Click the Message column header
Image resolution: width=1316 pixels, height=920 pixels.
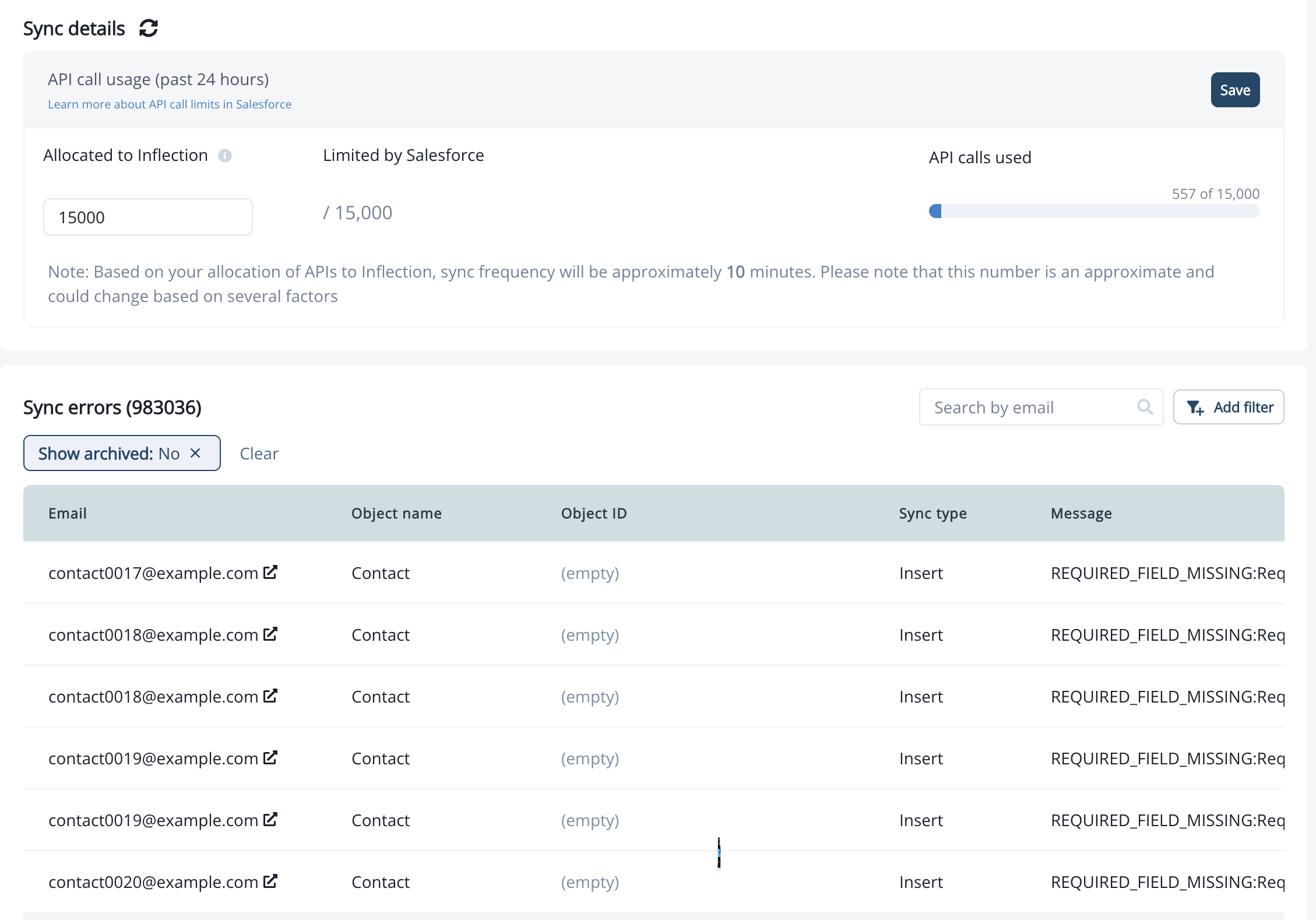tap(1081, 513)
